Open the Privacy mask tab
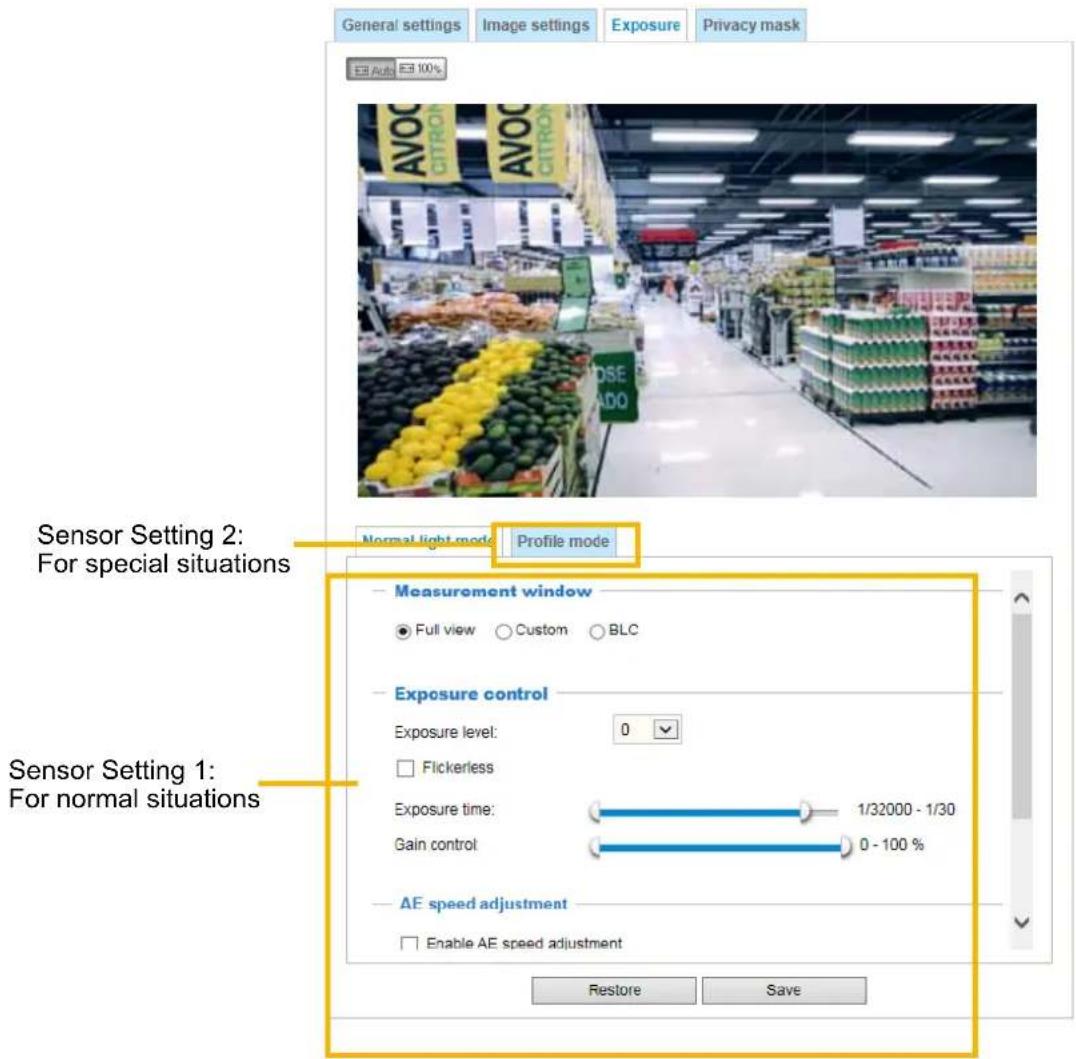1076x1059 pixels. (751, 25)
